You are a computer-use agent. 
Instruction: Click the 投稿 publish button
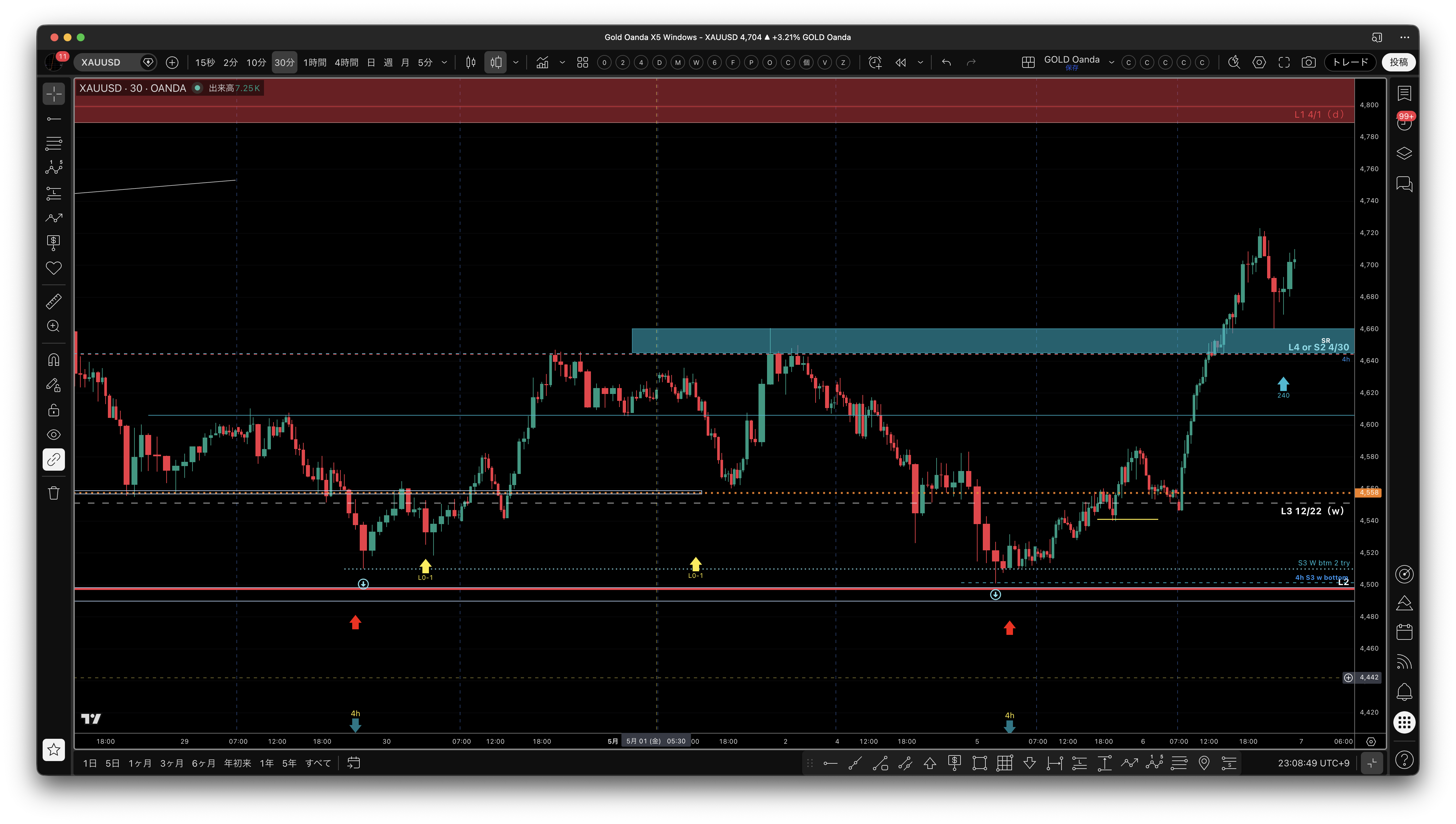[x=1399, y=62]
